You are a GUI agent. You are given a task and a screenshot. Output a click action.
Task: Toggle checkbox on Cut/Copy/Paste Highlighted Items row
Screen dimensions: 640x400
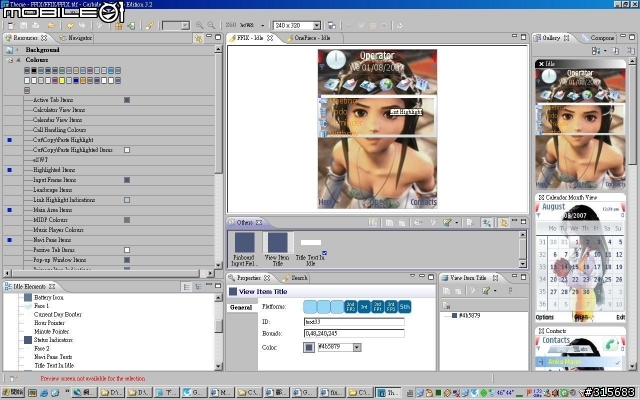click(x=127, y=150)
